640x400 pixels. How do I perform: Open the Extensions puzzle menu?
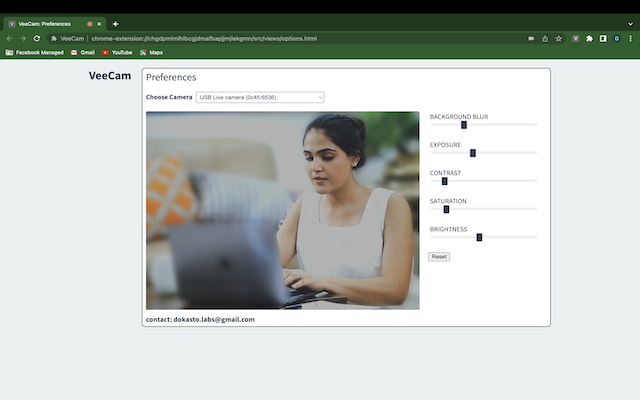coord(589,38)
